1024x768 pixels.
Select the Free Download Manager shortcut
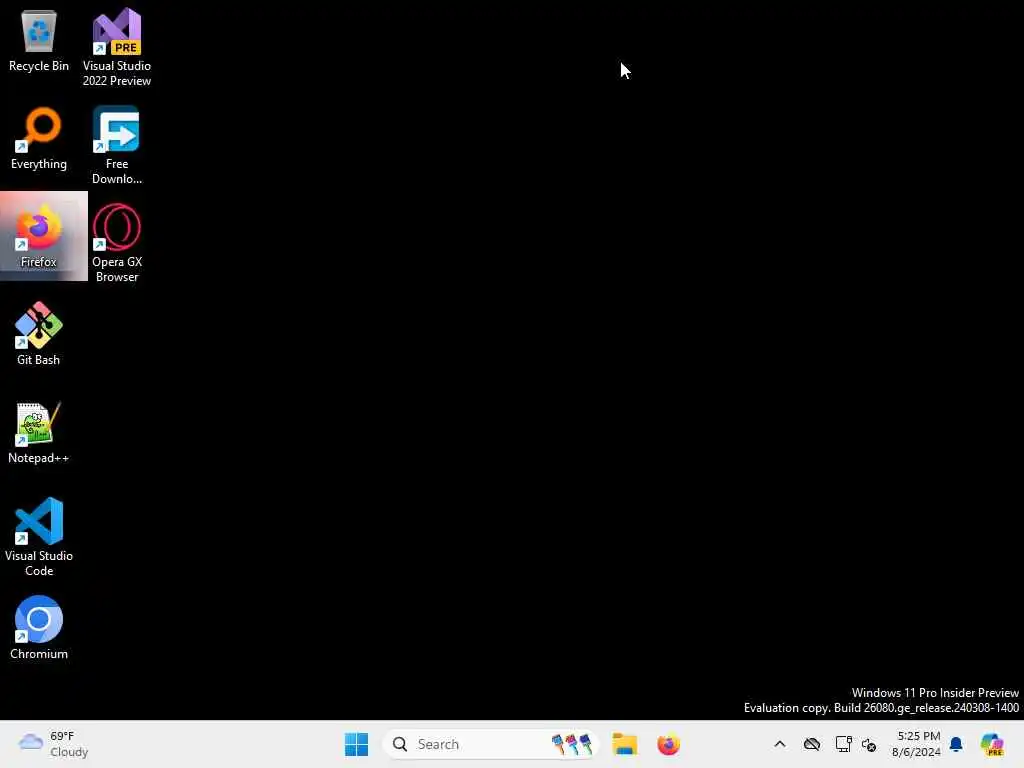pyautogui.click(x=117, y=146)
